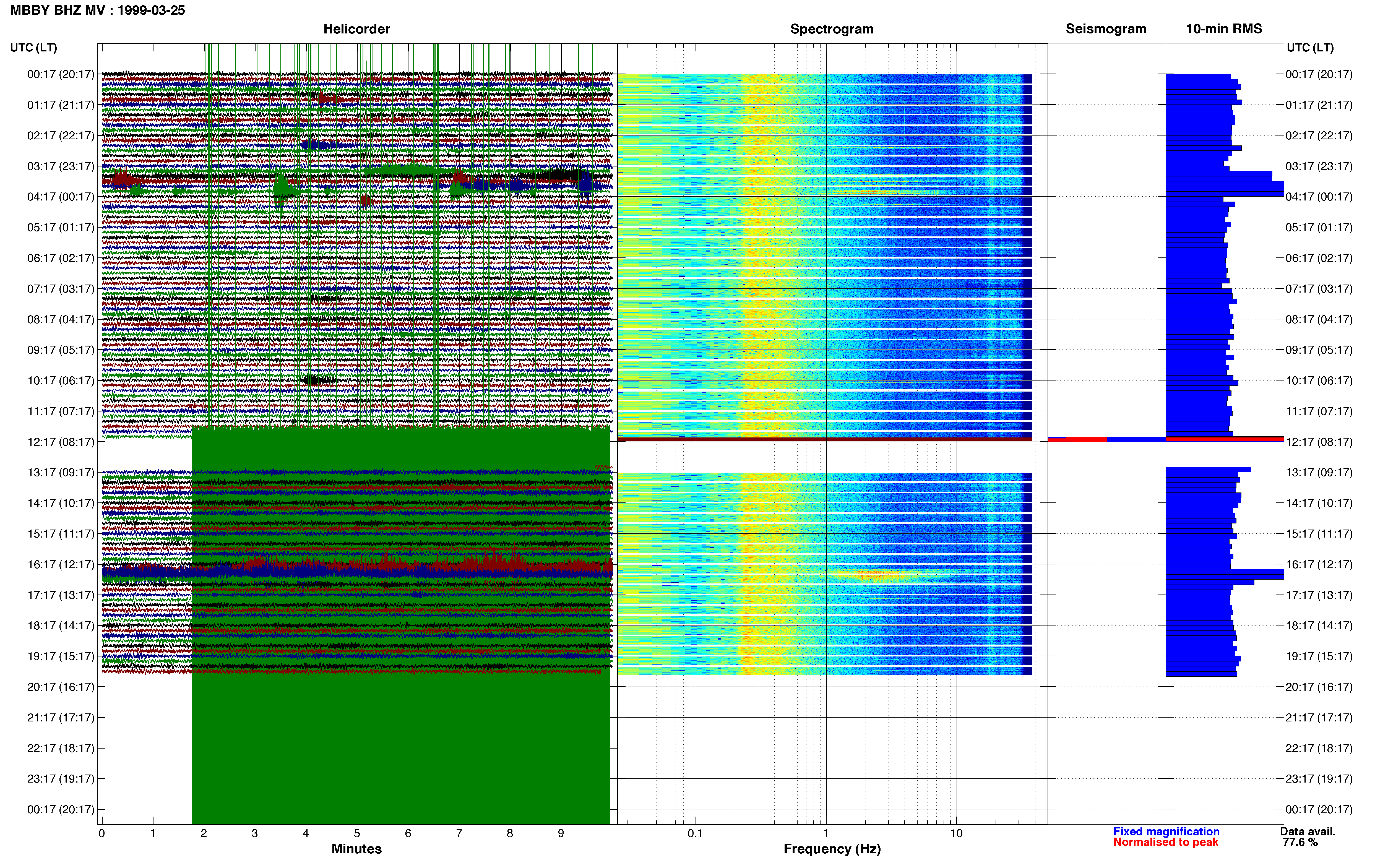The image size is (1388, 868).
Task: Click the left 12:17 (08:17) time label
Action: [61, 442]
